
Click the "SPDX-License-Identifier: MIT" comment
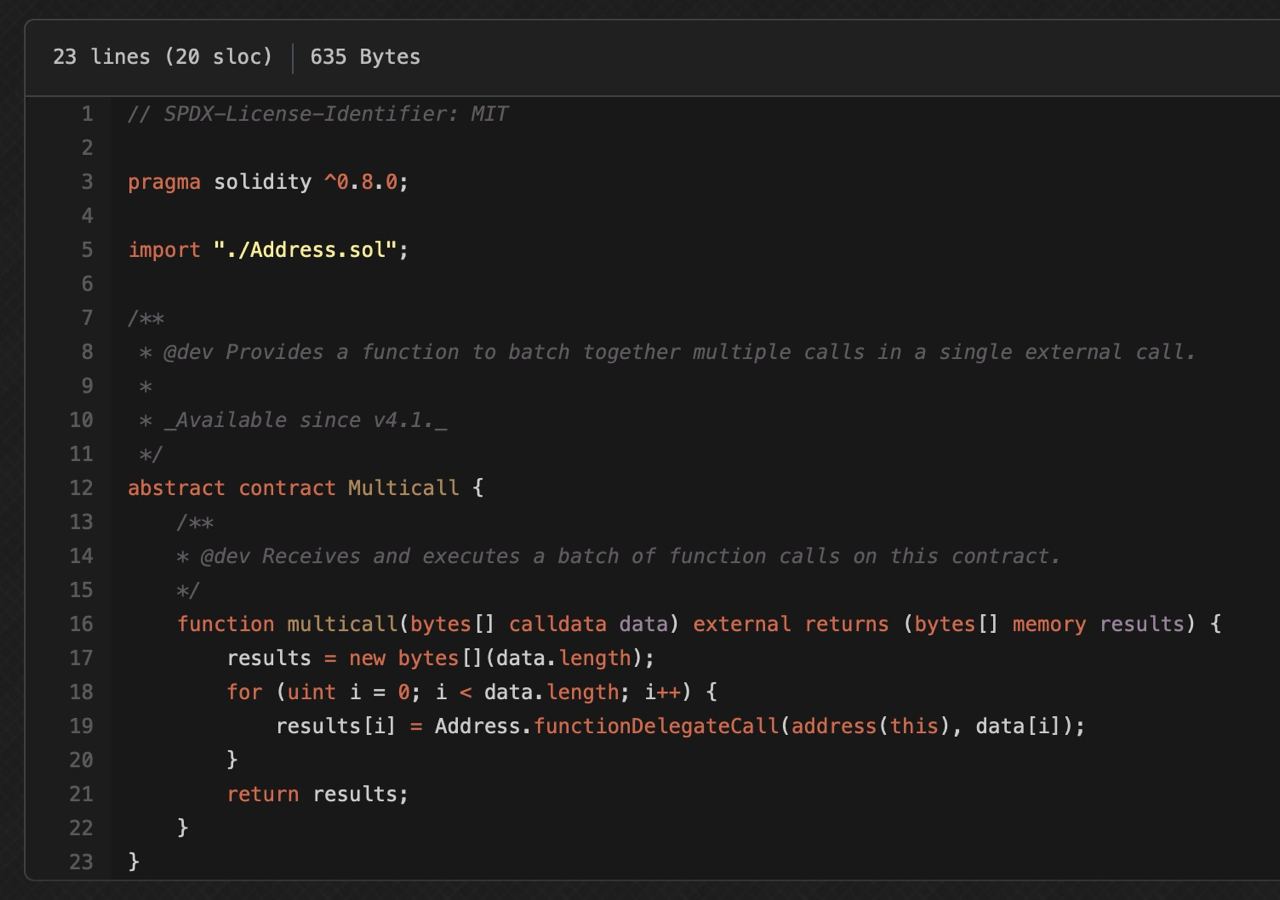318,114
